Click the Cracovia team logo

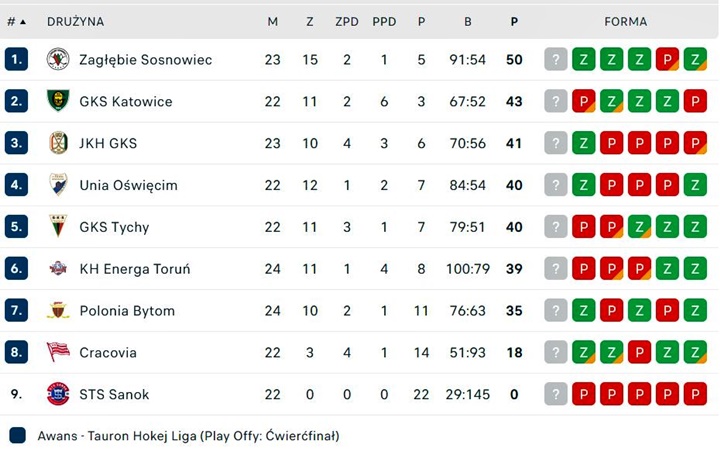[58, 352]
